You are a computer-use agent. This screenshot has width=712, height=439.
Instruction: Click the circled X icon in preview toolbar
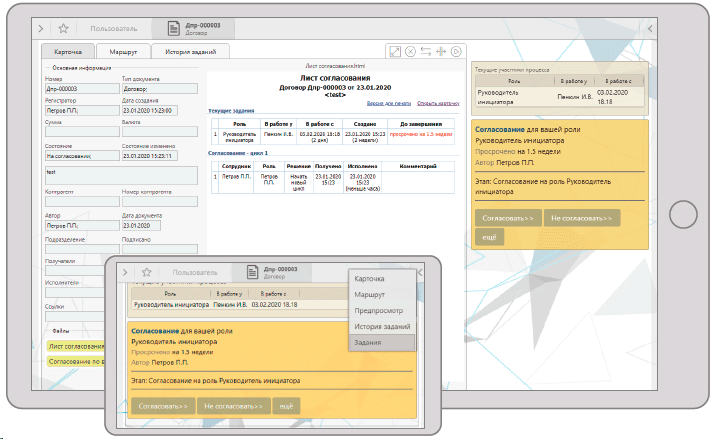[x=410, y=52]
